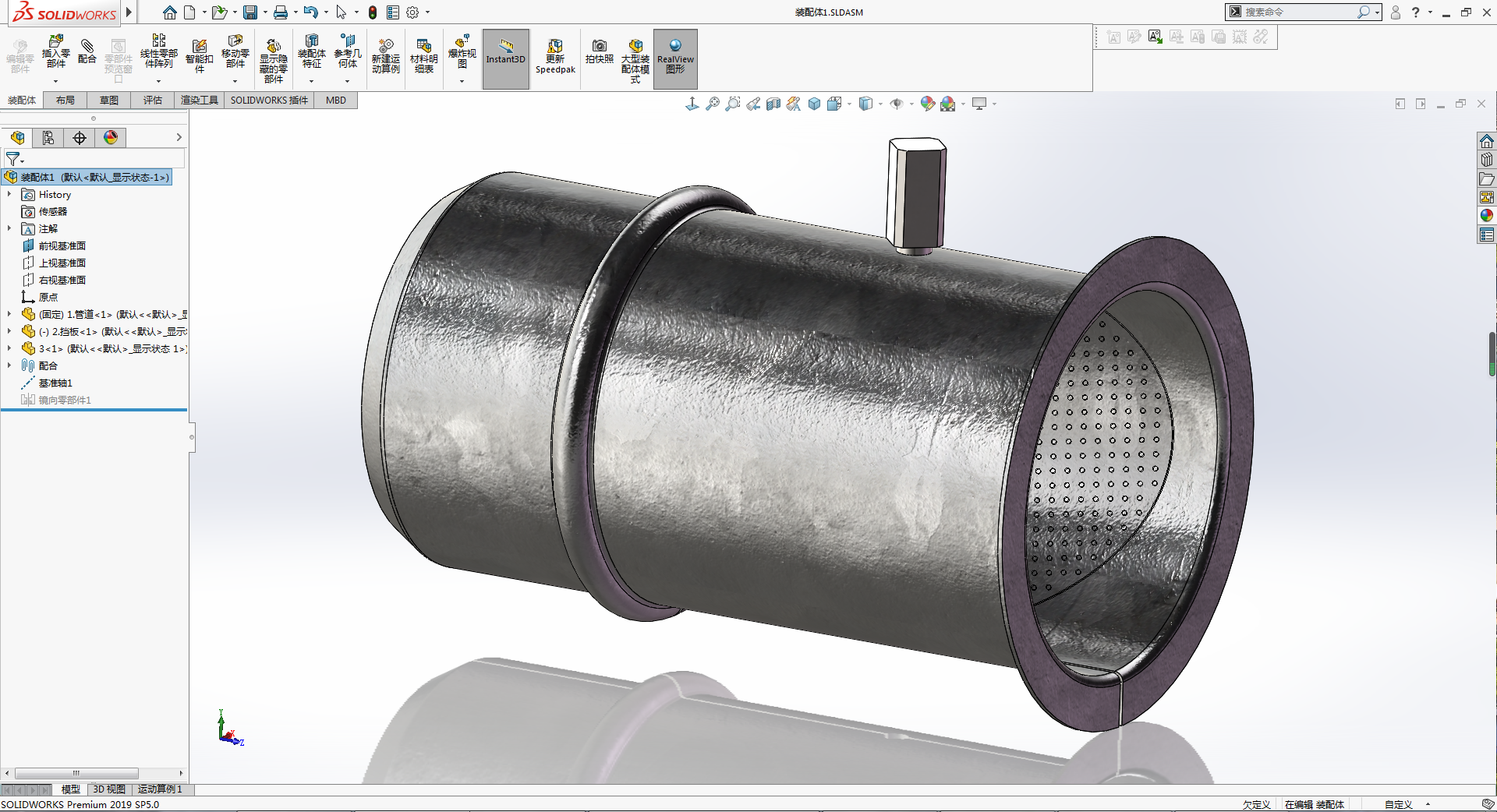The image size is (1497, 812).
Task: Expand the 1.管道<1> component node
Action: coord(9,314)
